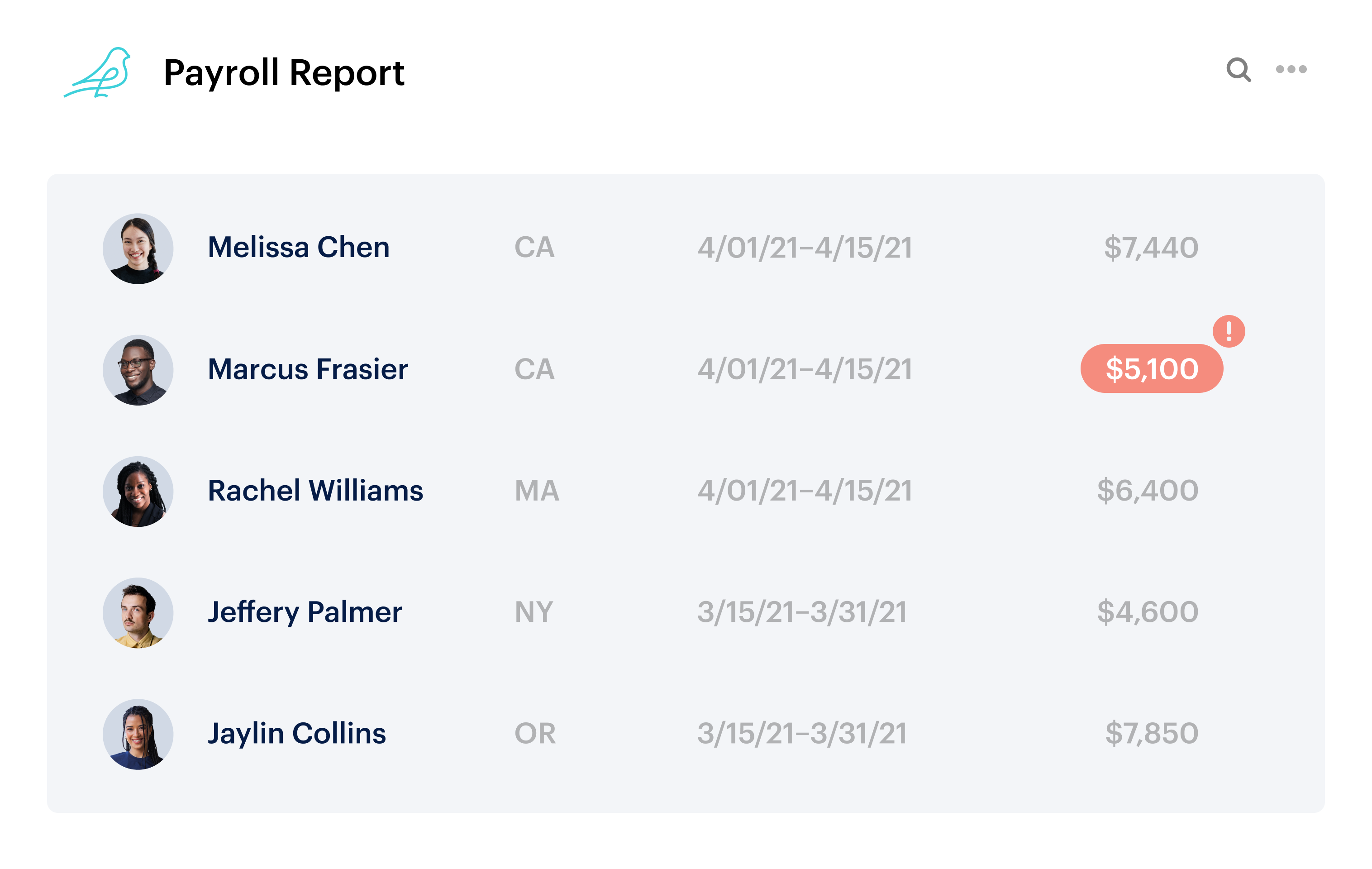
Task: Click Jaylin Collins' avatar
Action: (138, 734)
